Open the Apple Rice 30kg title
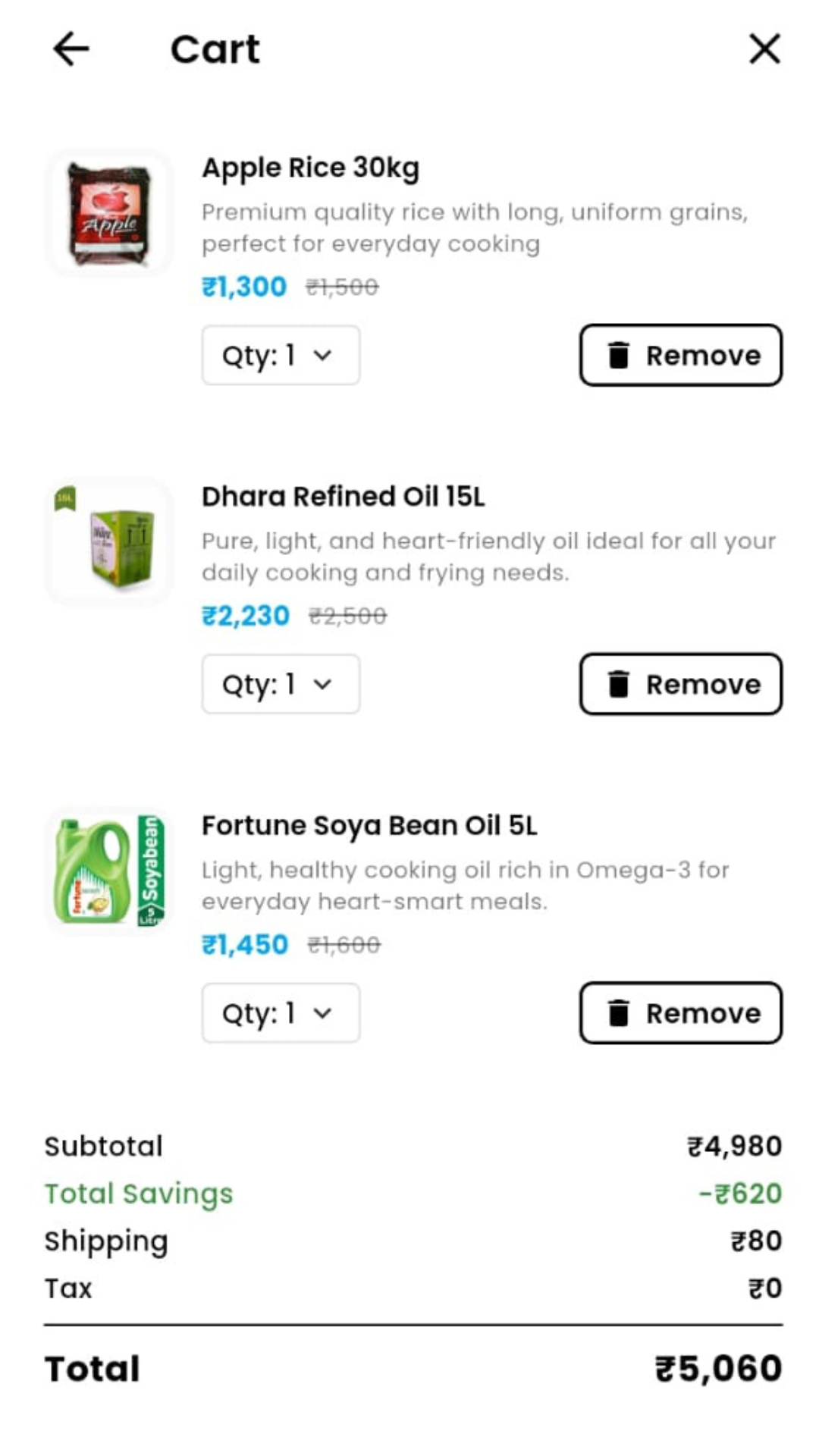 tap(310, 168)
